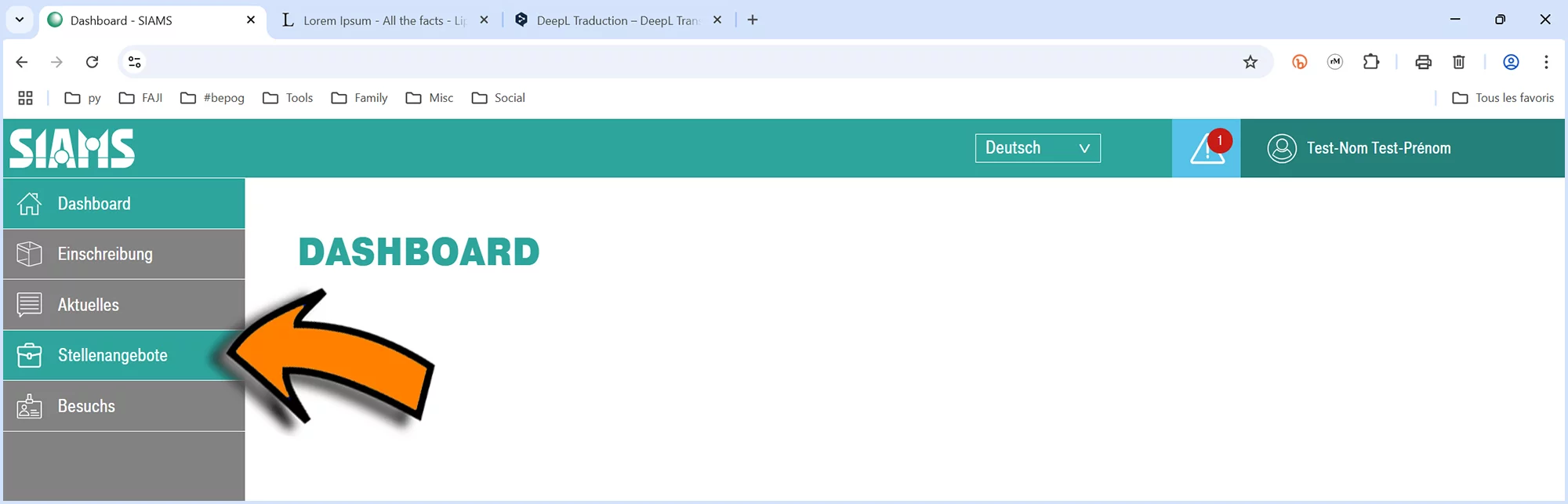
Task: Open the Chrome three-dot menu
Action: click(1545, 62)
